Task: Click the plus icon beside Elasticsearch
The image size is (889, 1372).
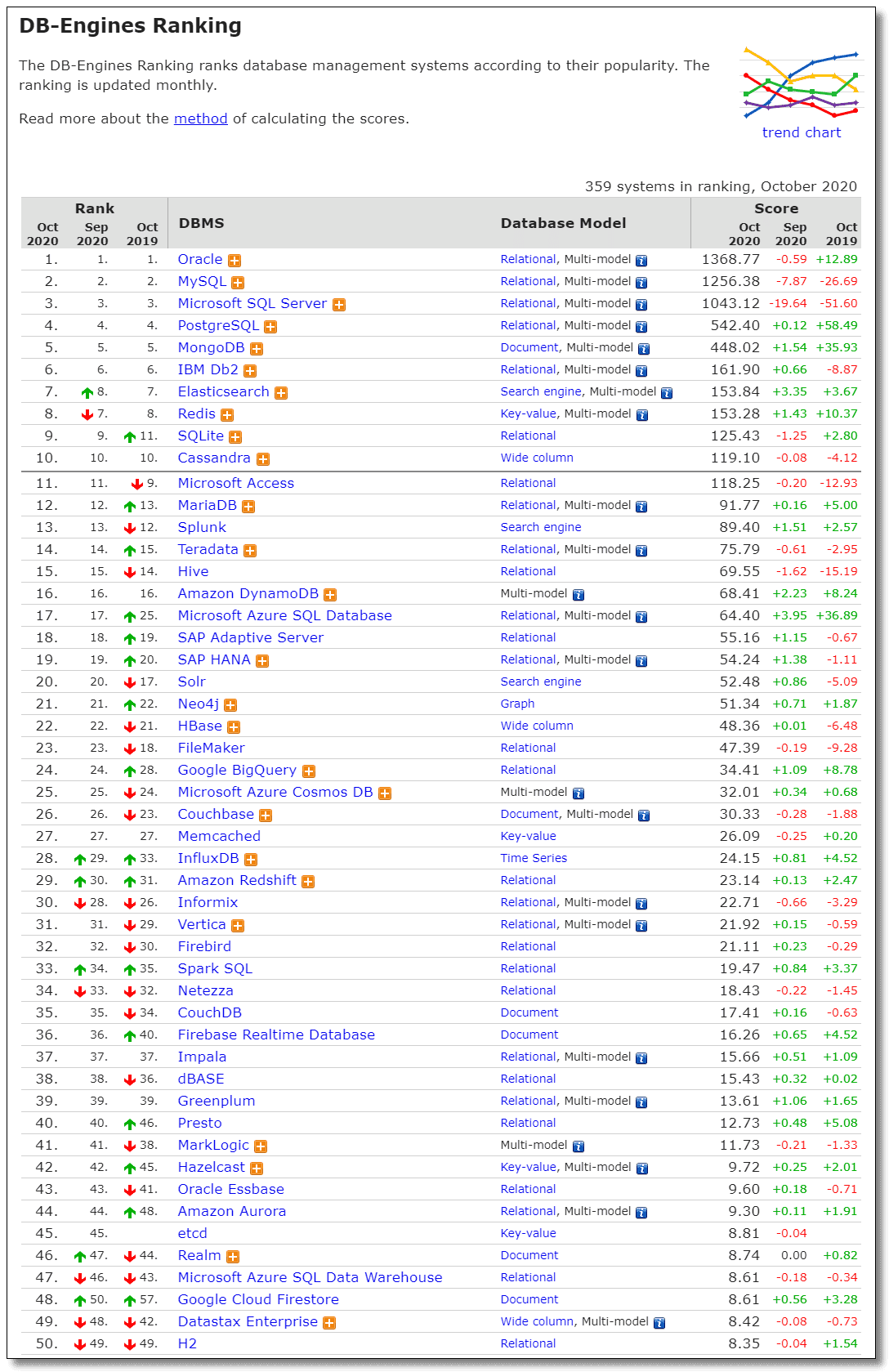Action: click(x=281, y=393)
